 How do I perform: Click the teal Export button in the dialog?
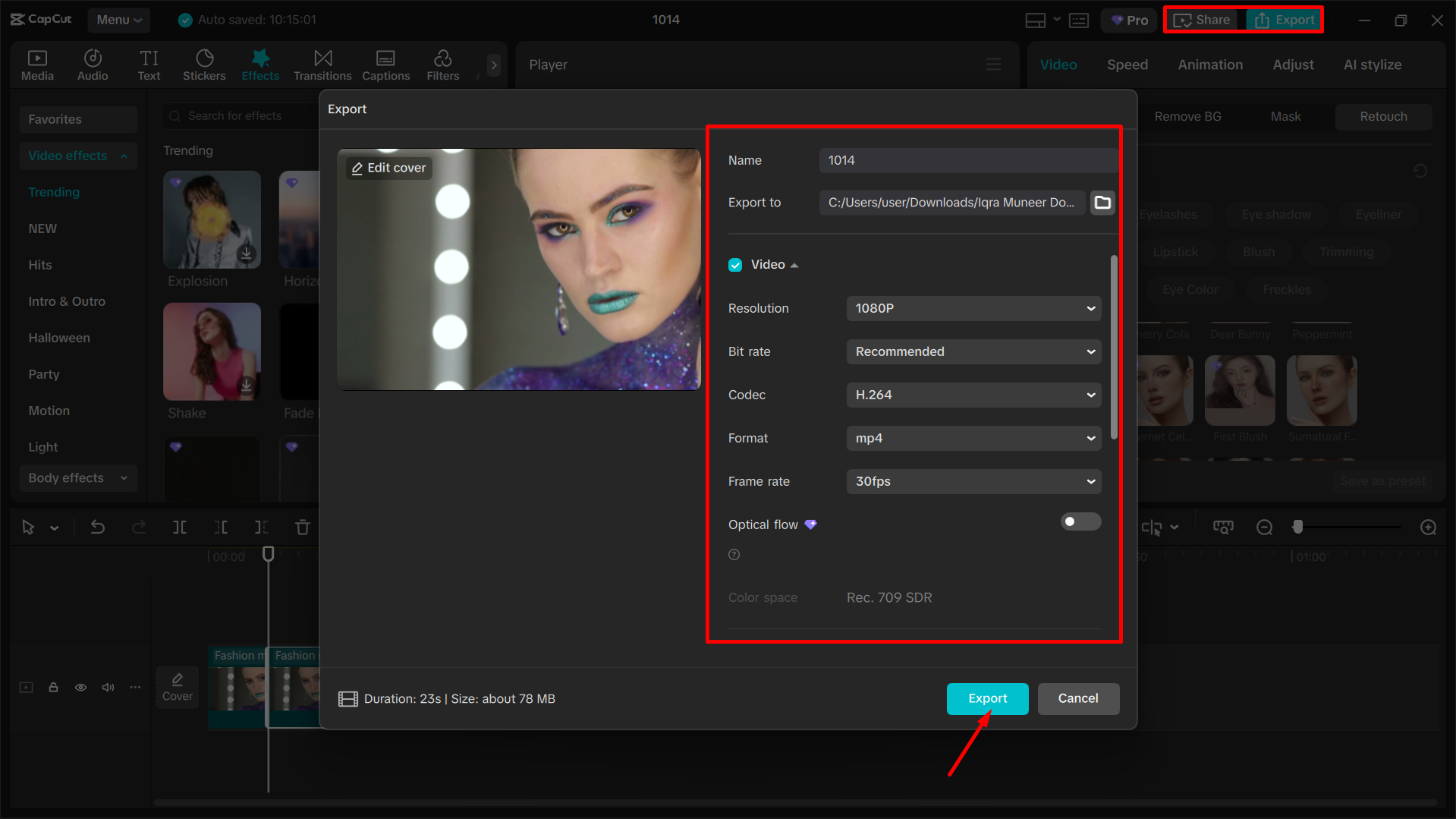click(x=987, y=698)
